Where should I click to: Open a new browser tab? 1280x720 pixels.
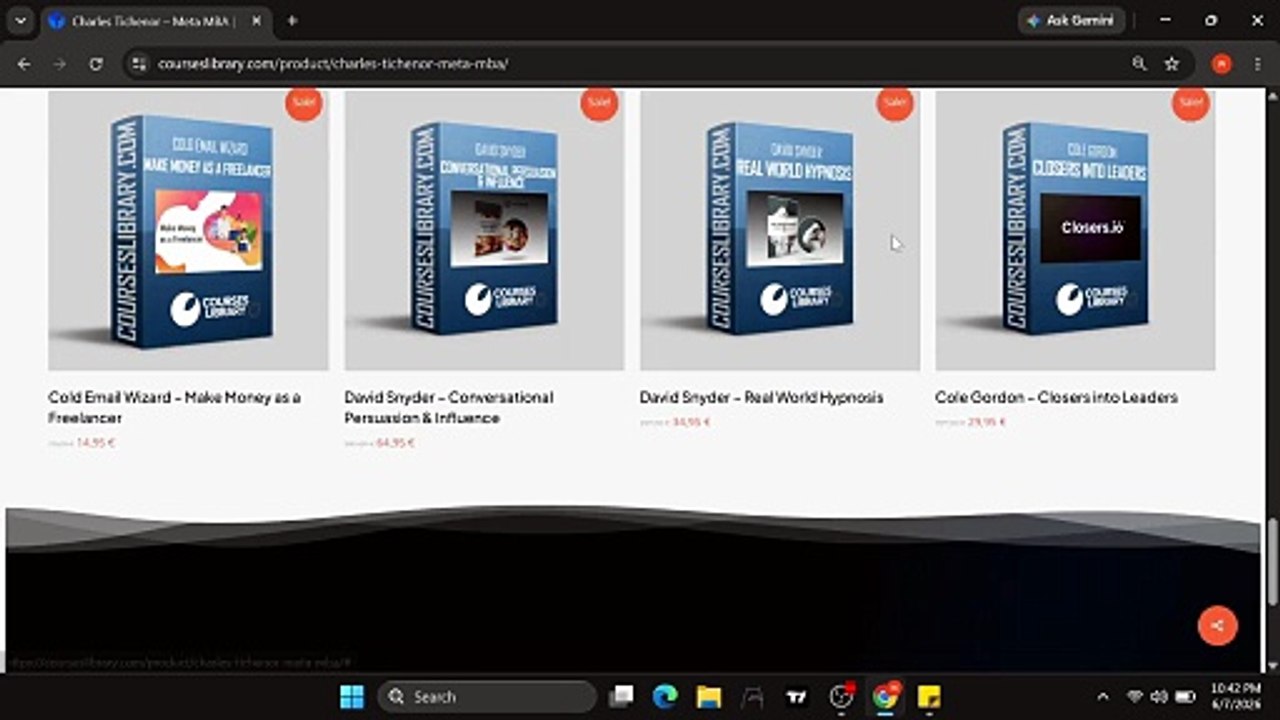(292, 20)
